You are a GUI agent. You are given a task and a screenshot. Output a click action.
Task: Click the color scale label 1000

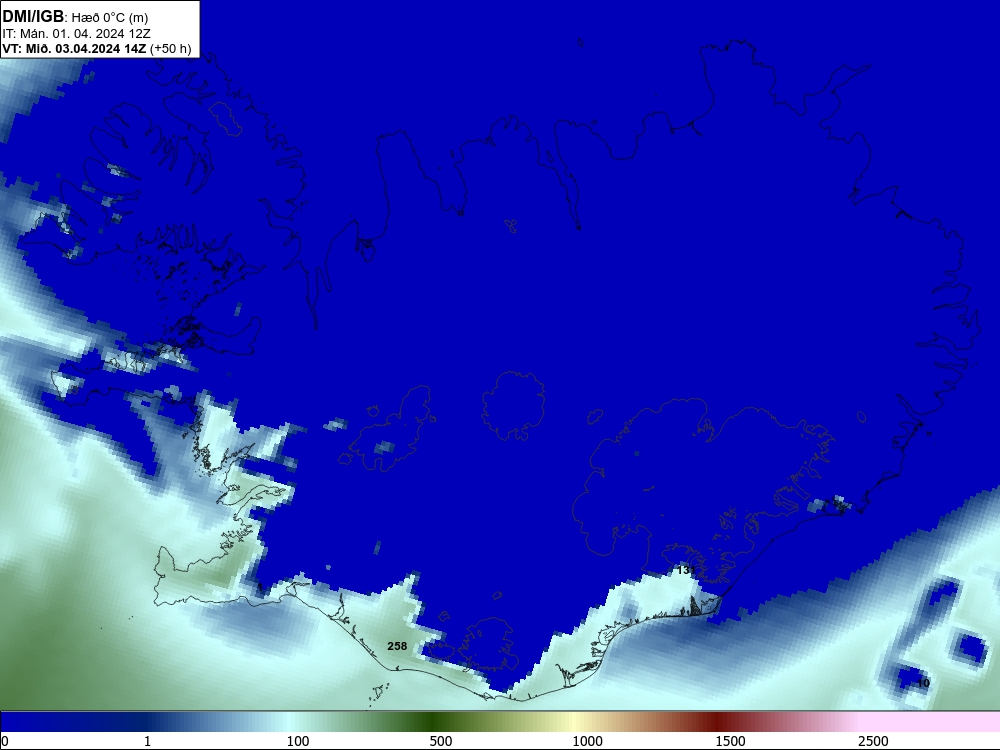pyautogui.click(x=587, y=741)
